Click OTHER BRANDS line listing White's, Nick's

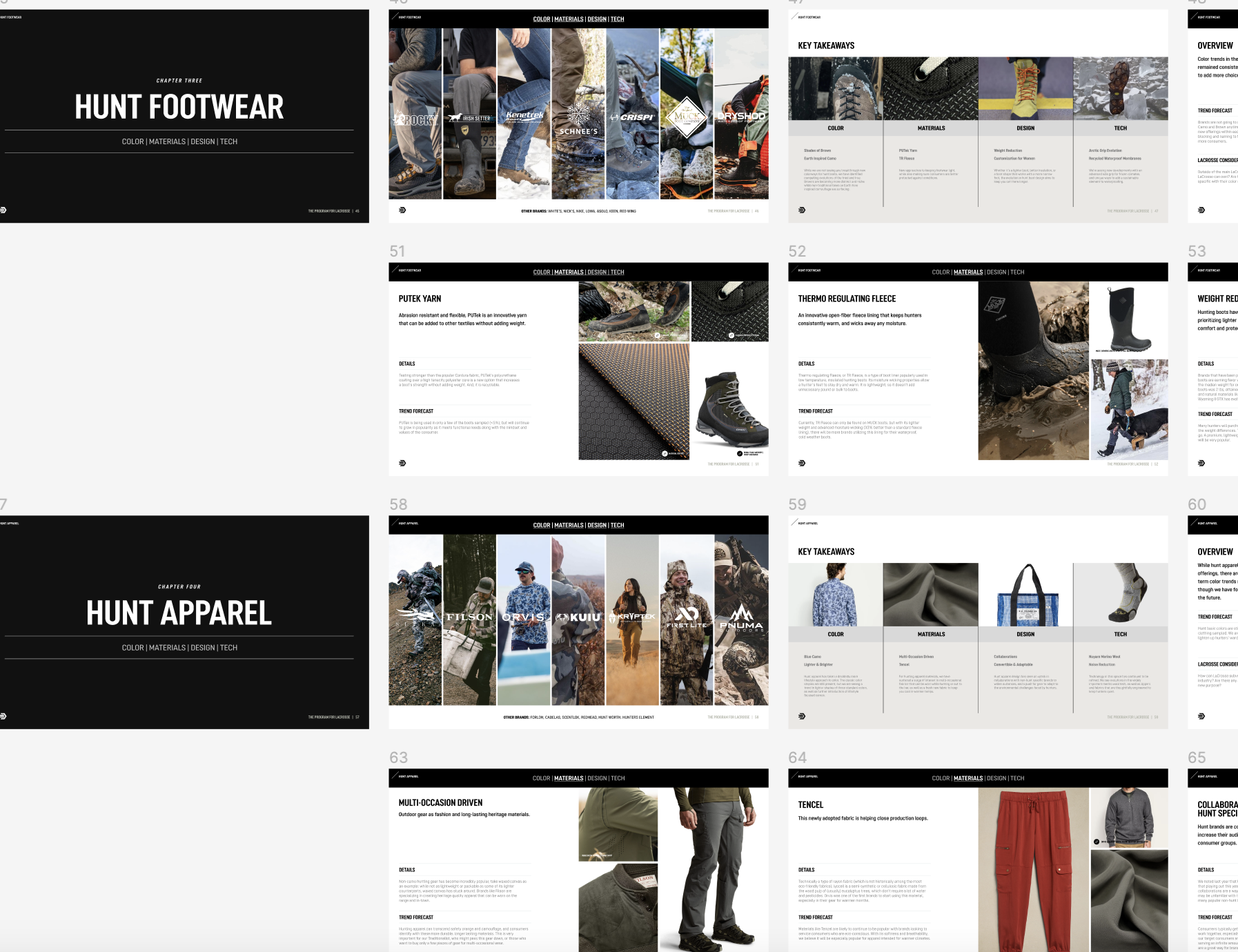pyautogui.click(x=578, y=211)
